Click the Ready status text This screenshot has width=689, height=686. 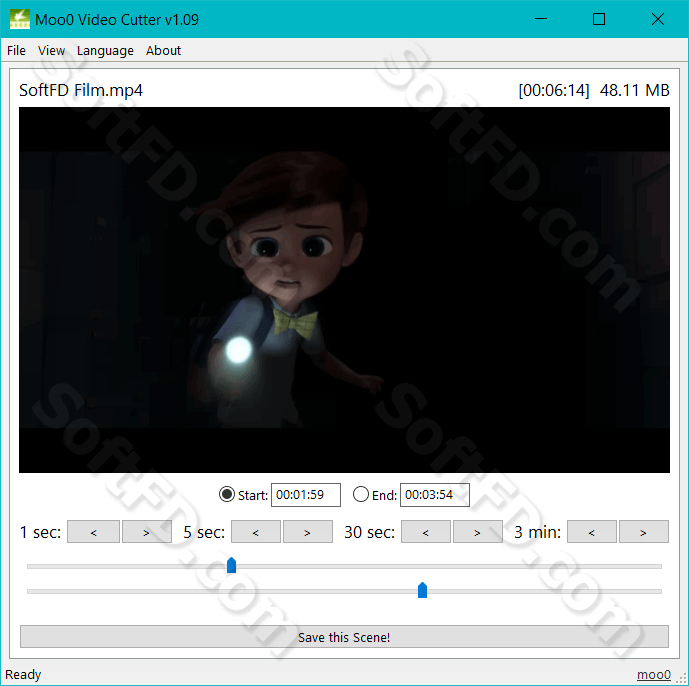point(23,675)
